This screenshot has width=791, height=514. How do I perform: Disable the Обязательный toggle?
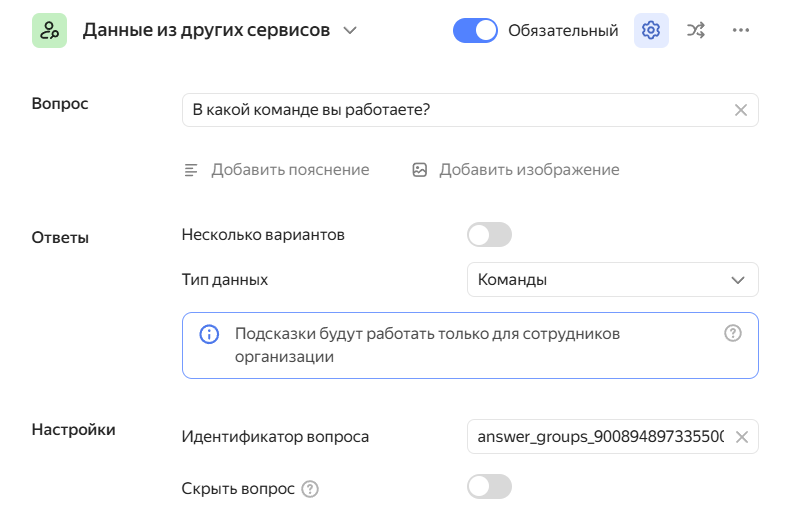click(x=475, y=30)
